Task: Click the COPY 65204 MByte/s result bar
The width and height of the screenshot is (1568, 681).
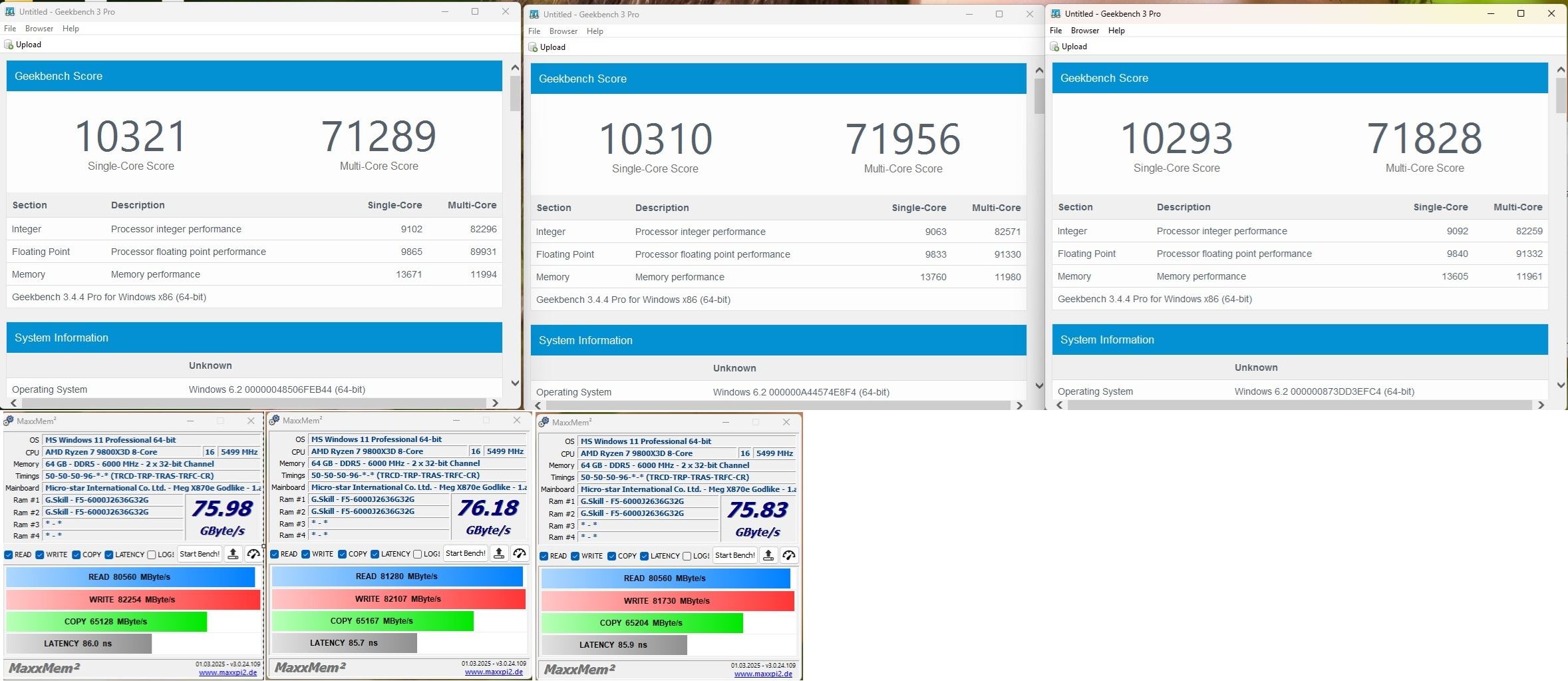Action: pyautogui.click(x=641, y=622)
